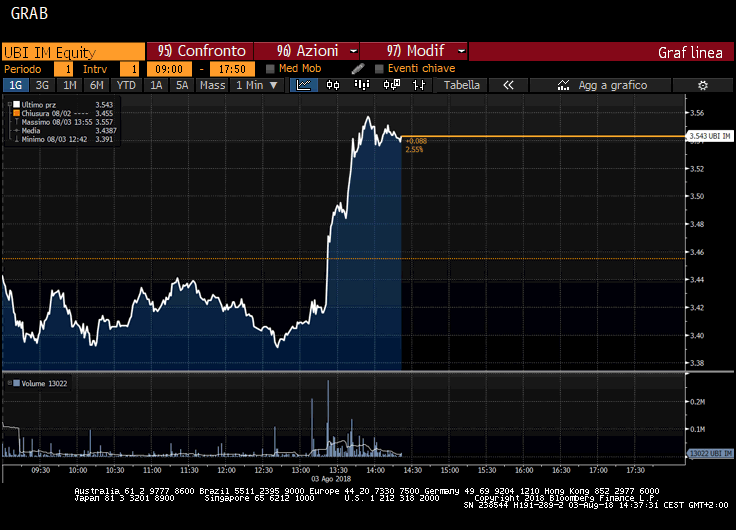736x530 pixels.
Task: Click the Media 3.4387 legend row
Action: point(66,131)
